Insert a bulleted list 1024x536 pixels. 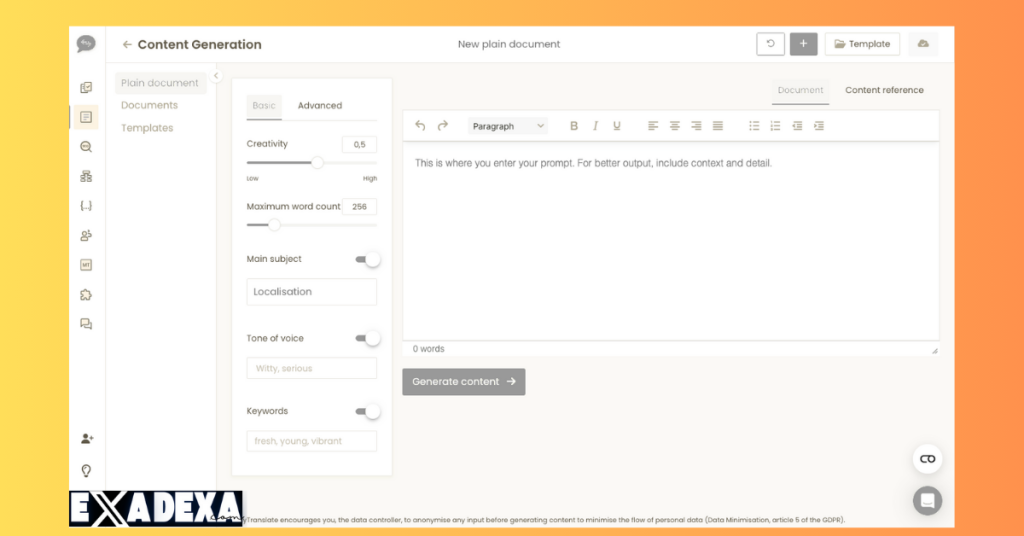point(754,126)
